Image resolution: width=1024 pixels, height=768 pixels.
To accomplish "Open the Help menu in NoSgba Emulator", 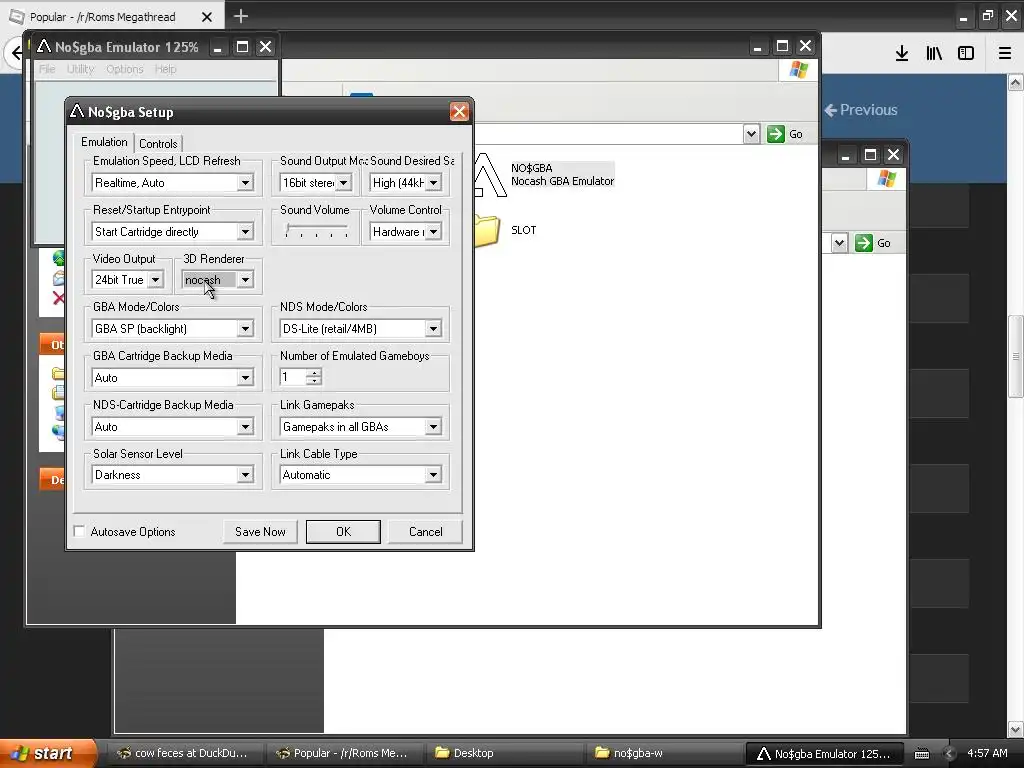I will click(165, 69).
